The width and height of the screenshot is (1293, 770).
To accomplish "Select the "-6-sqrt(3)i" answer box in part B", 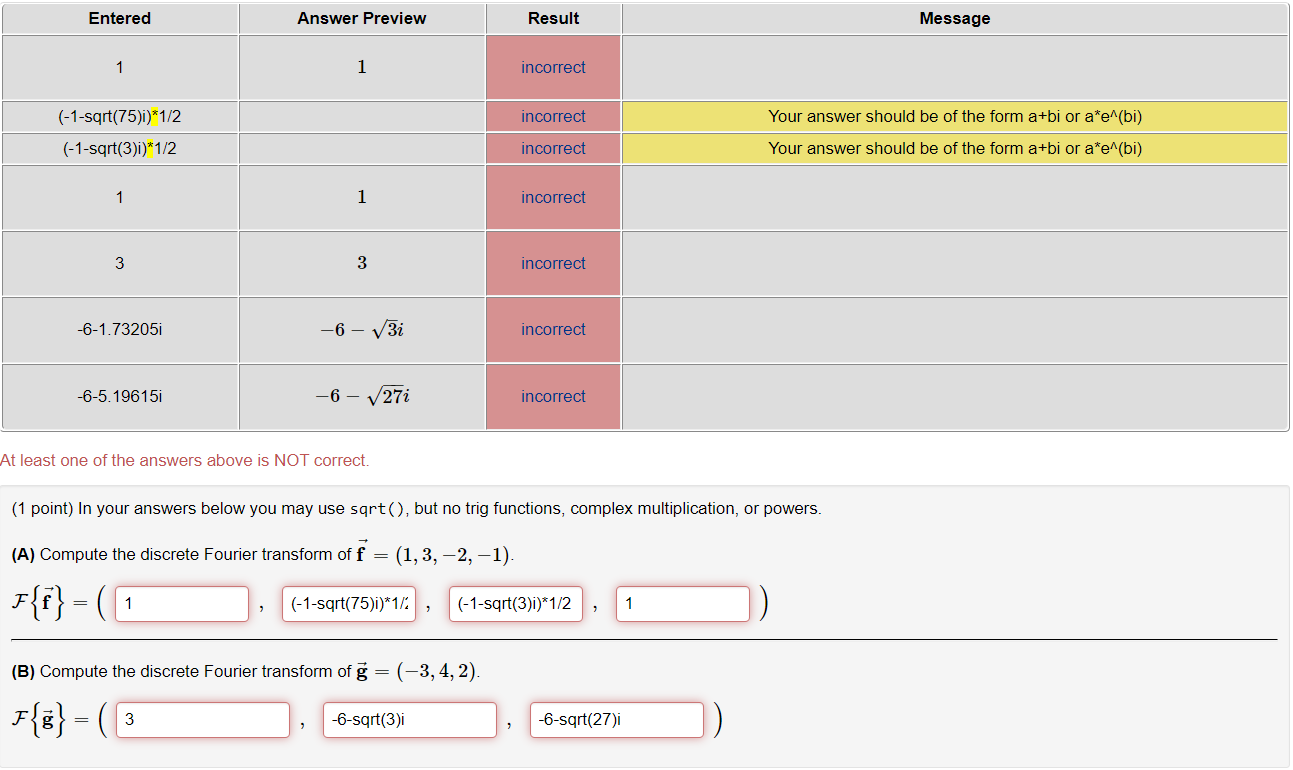I will coord(409,719).
